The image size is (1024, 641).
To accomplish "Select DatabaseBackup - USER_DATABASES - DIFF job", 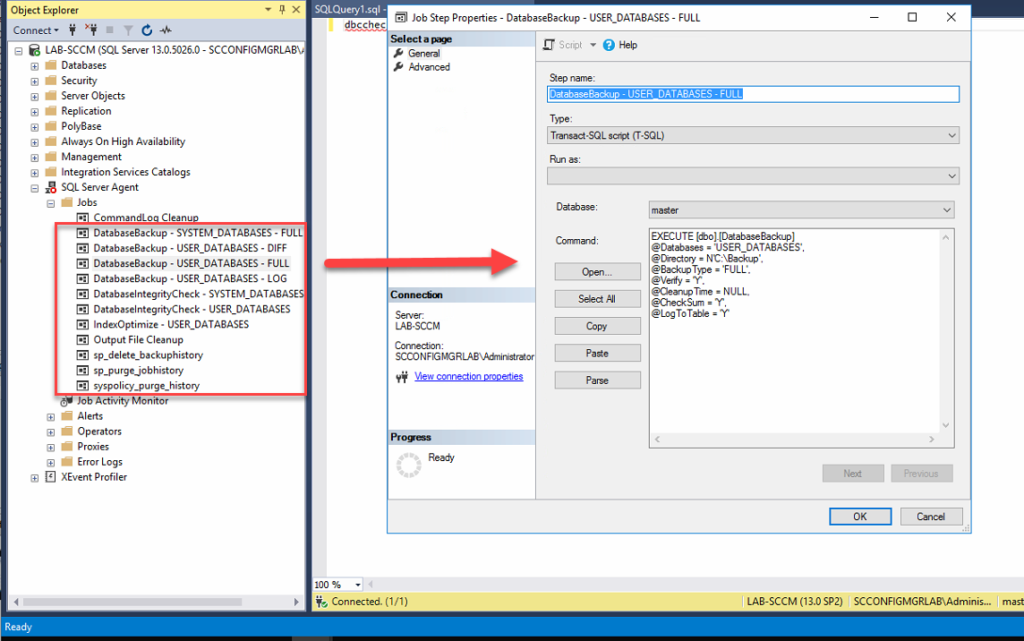I will coord(189,248).
